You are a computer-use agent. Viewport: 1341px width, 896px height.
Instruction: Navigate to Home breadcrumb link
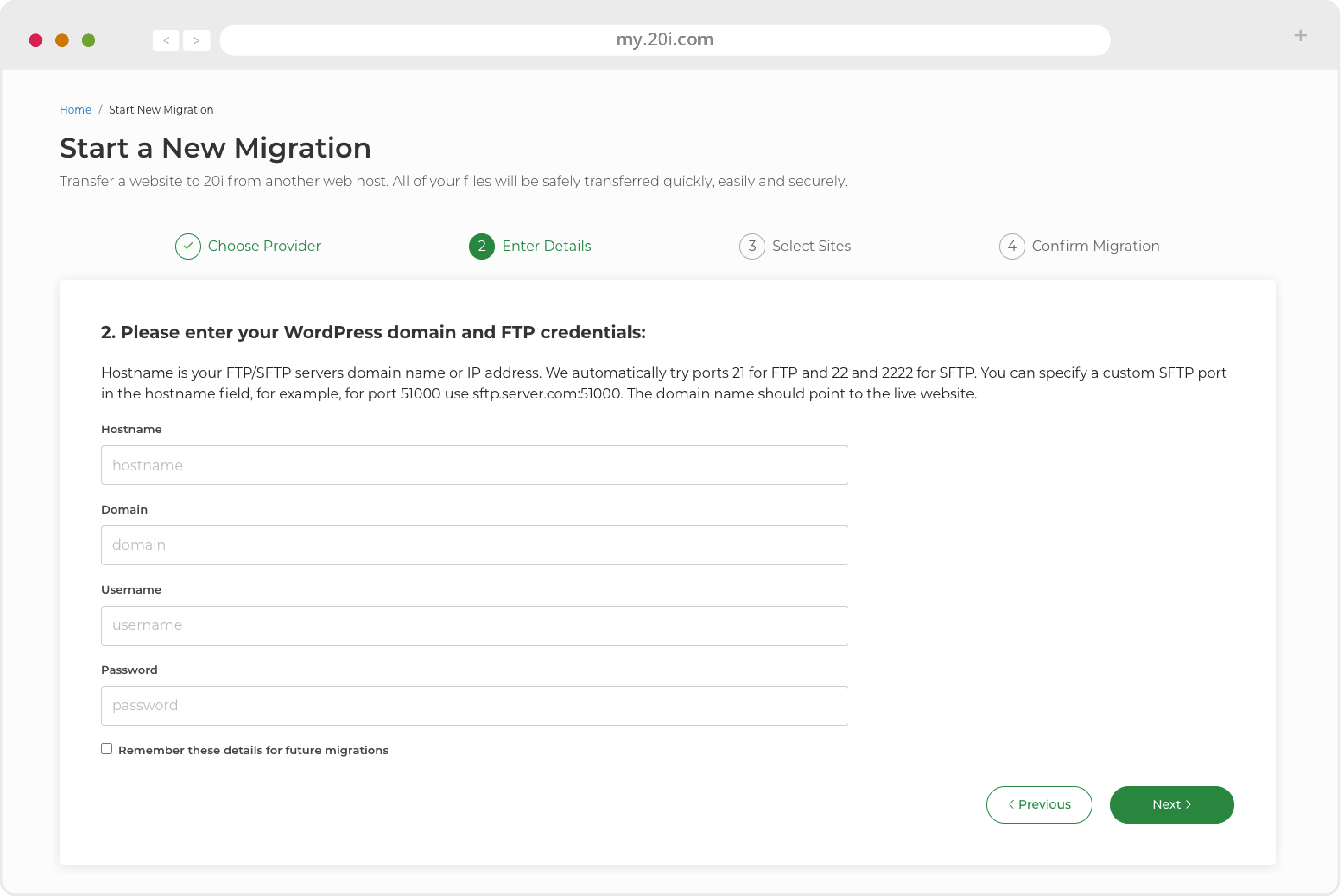[75, 109]
